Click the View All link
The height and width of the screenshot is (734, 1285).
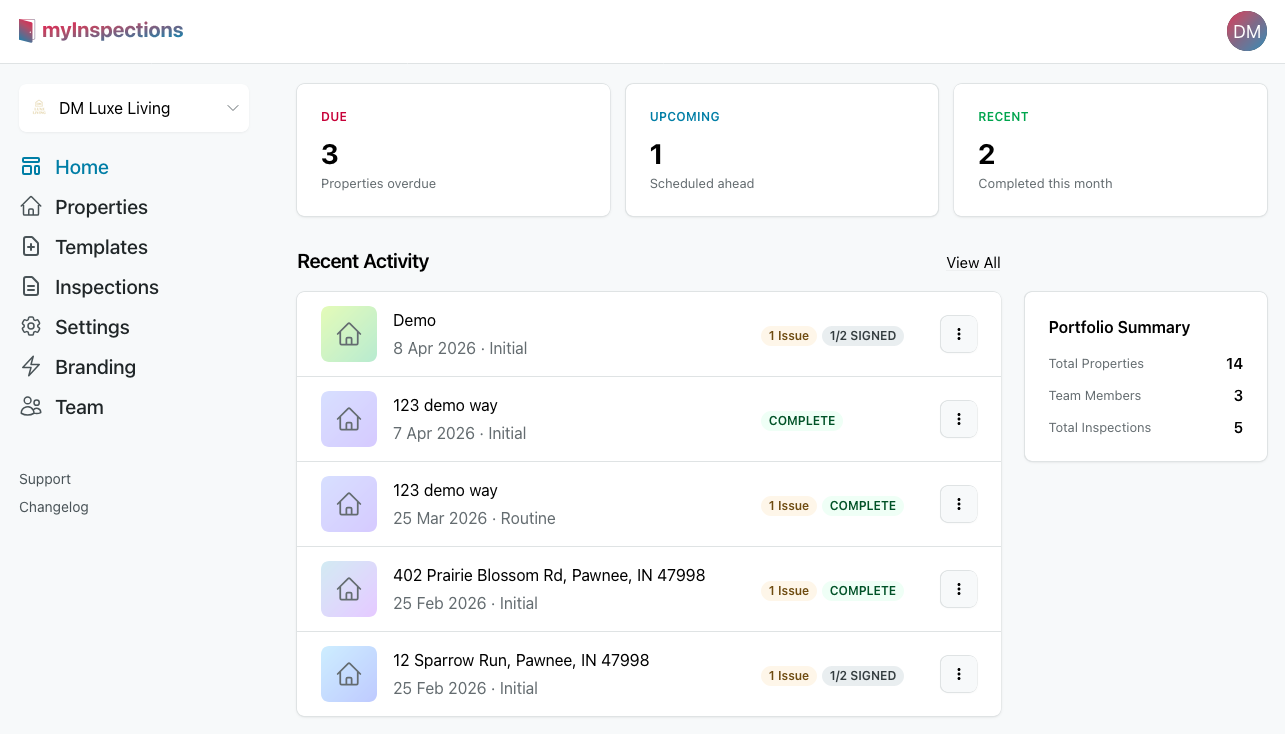(973, 263)
